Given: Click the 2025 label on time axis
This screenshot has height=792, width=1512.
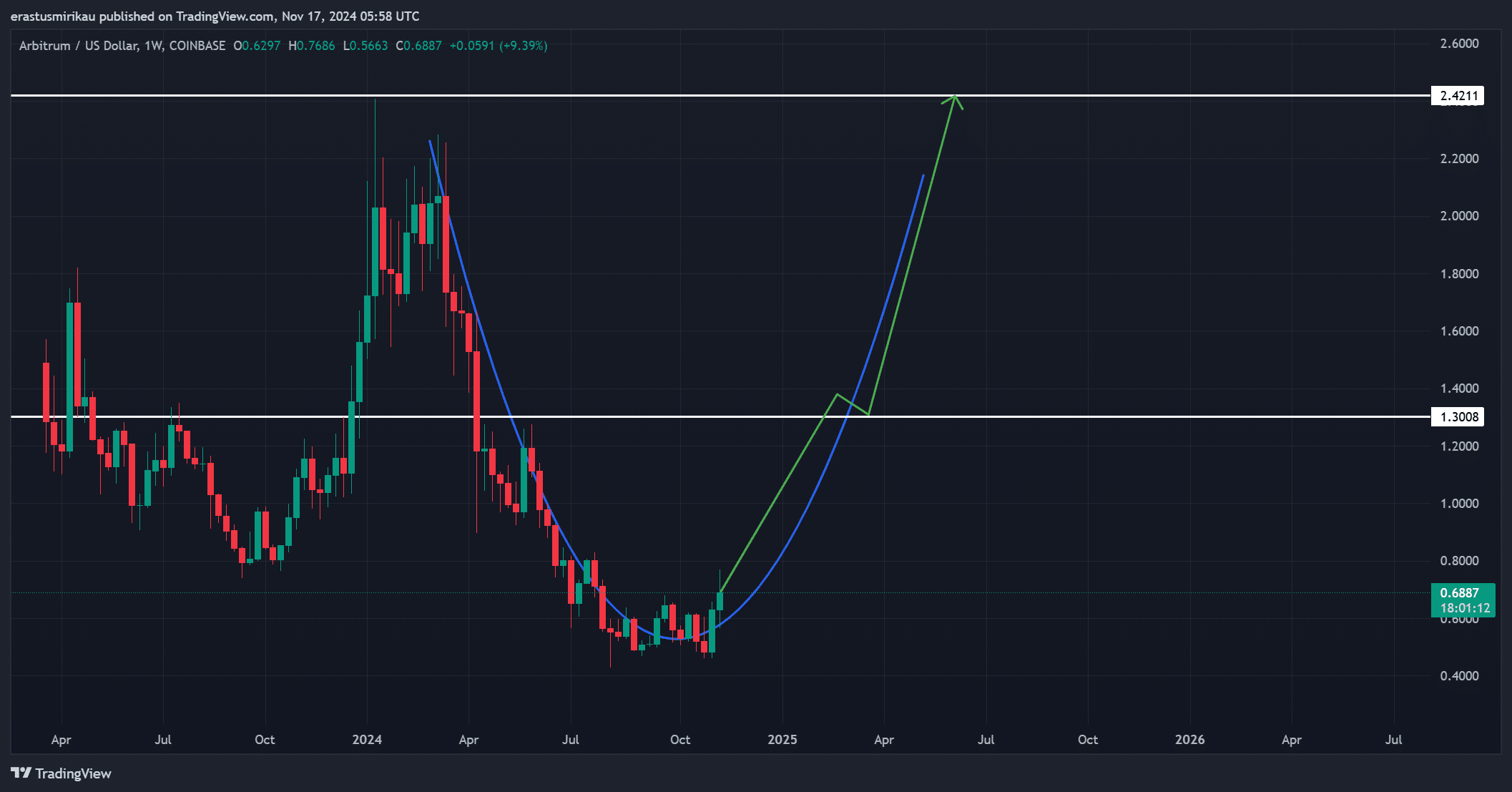Looking at the screenshot, I should click(782, 740).
